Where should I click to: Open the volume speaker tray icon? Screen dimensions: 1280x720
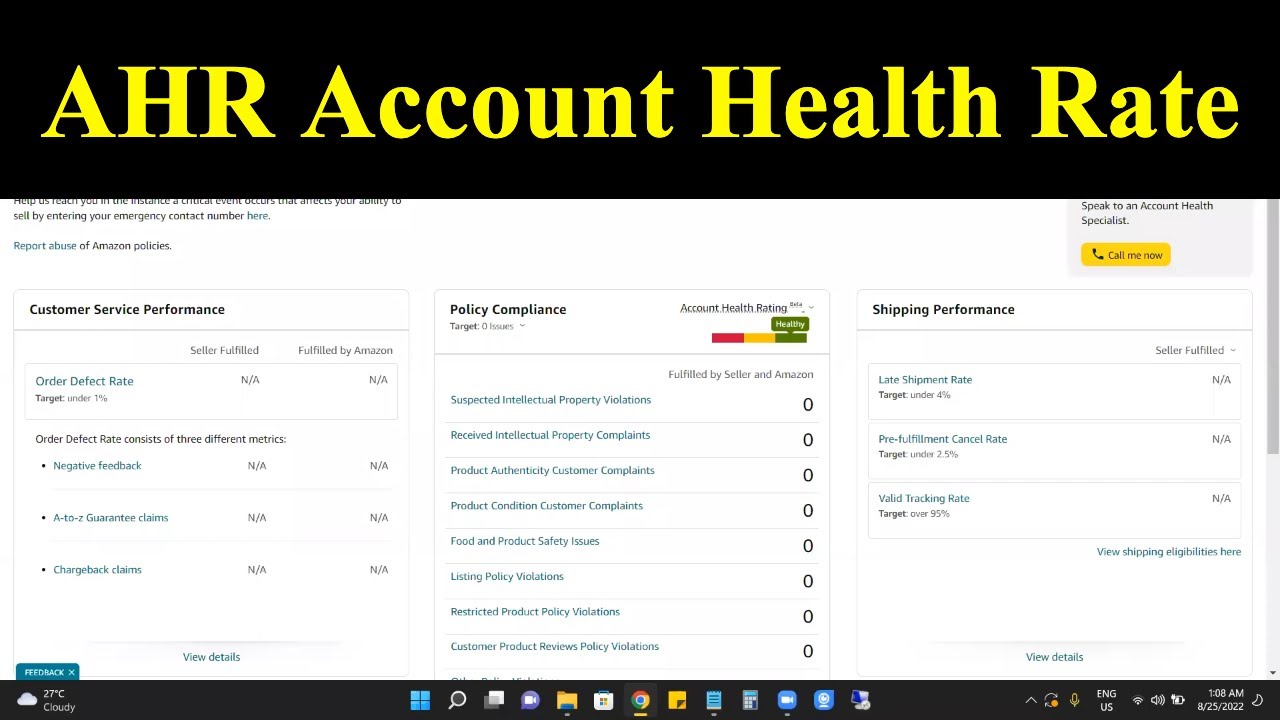tap(1157, 700)
